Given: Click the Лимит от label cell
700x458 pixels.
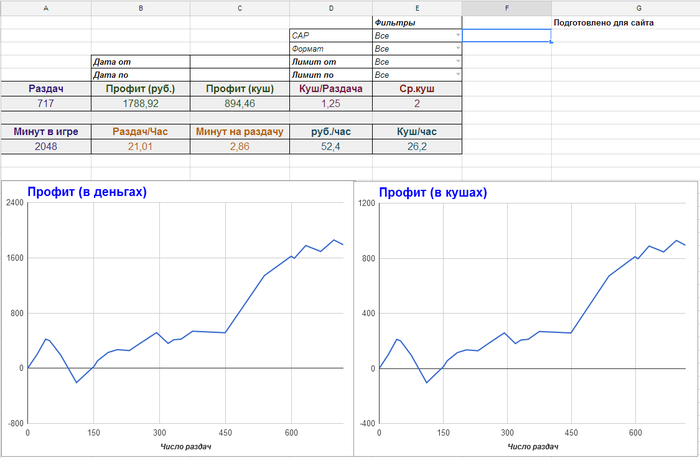Looking at the screenshot, I should pos(331,62).
